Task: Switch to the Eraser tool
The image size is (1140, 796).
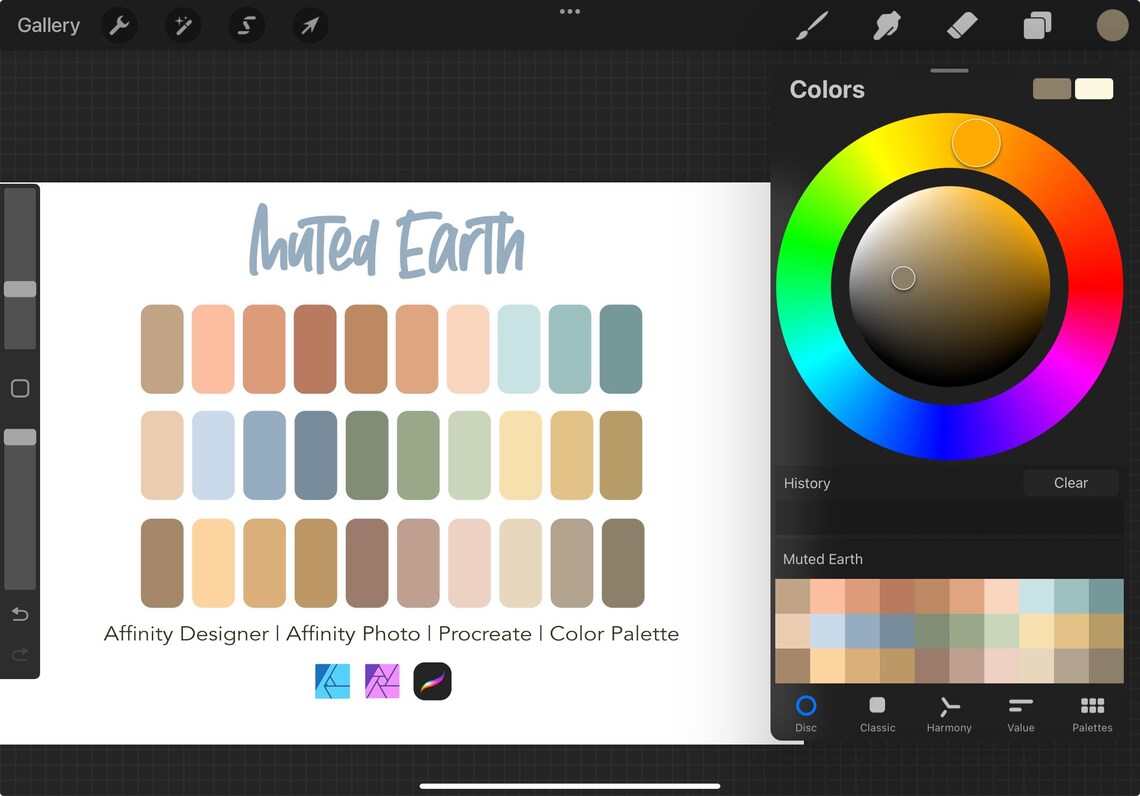Action: pos(961,25)
